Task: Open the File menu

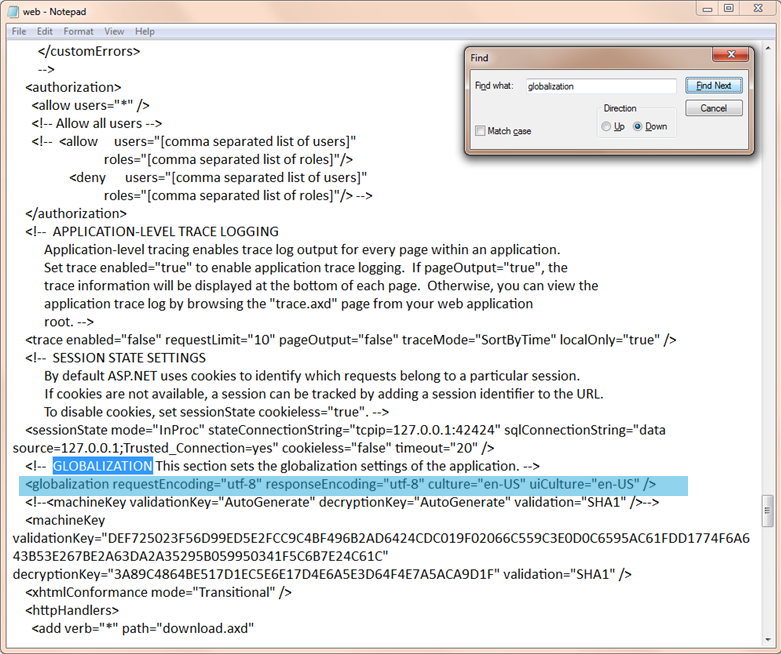Action: 19,31
